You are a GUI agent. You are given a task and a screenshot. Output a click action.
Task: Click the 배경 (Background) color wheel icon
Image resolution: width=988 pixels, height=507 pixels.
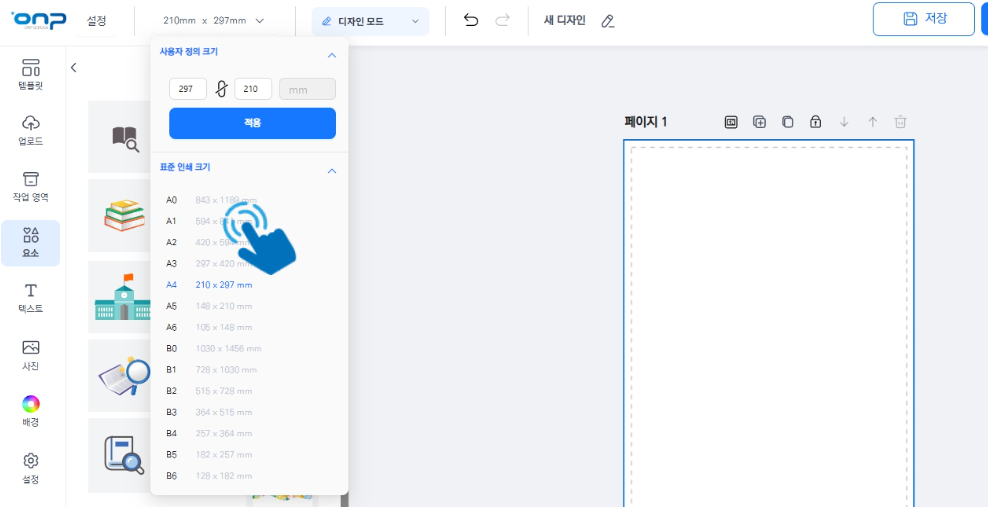coord(30,405)
